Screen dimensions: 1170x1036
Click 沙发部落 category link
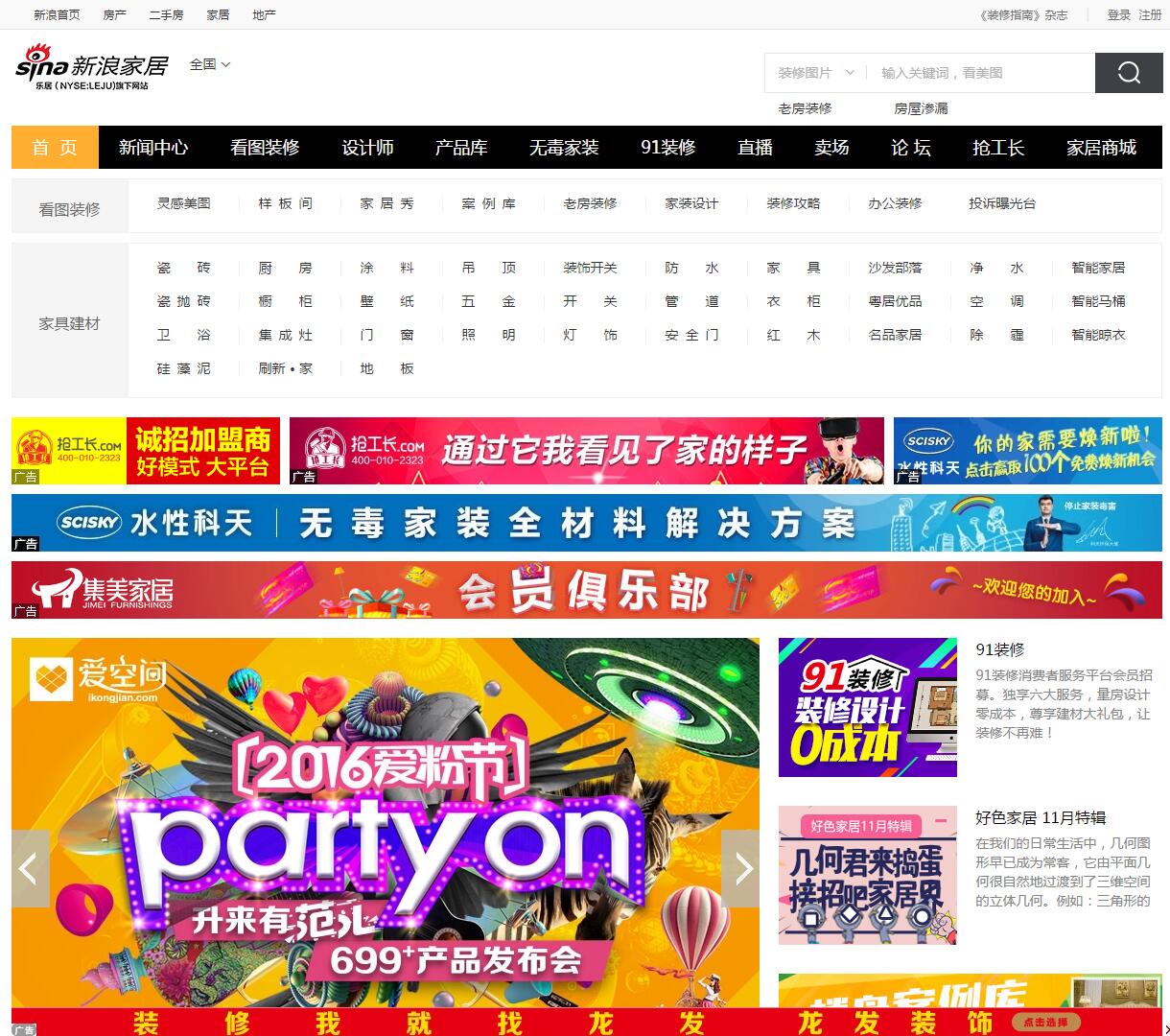(895, 268)
